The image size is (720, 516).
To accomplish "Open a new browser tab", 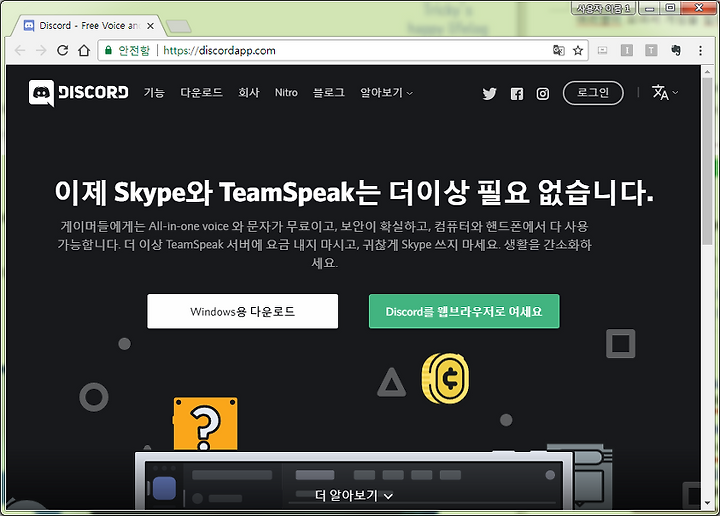I will pyautogui.click(x=179, y=27).
